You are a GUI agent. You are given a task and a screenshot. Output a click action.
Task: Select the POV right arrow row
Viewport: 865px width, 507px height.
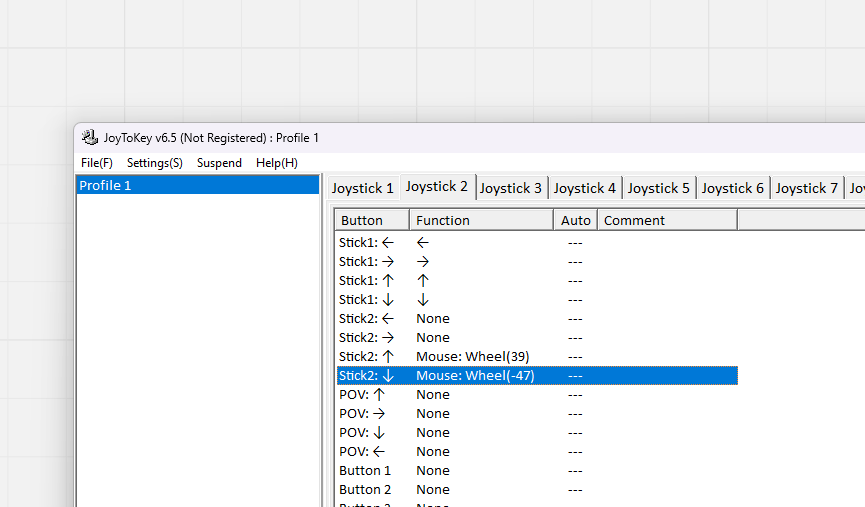click(537, 414)
